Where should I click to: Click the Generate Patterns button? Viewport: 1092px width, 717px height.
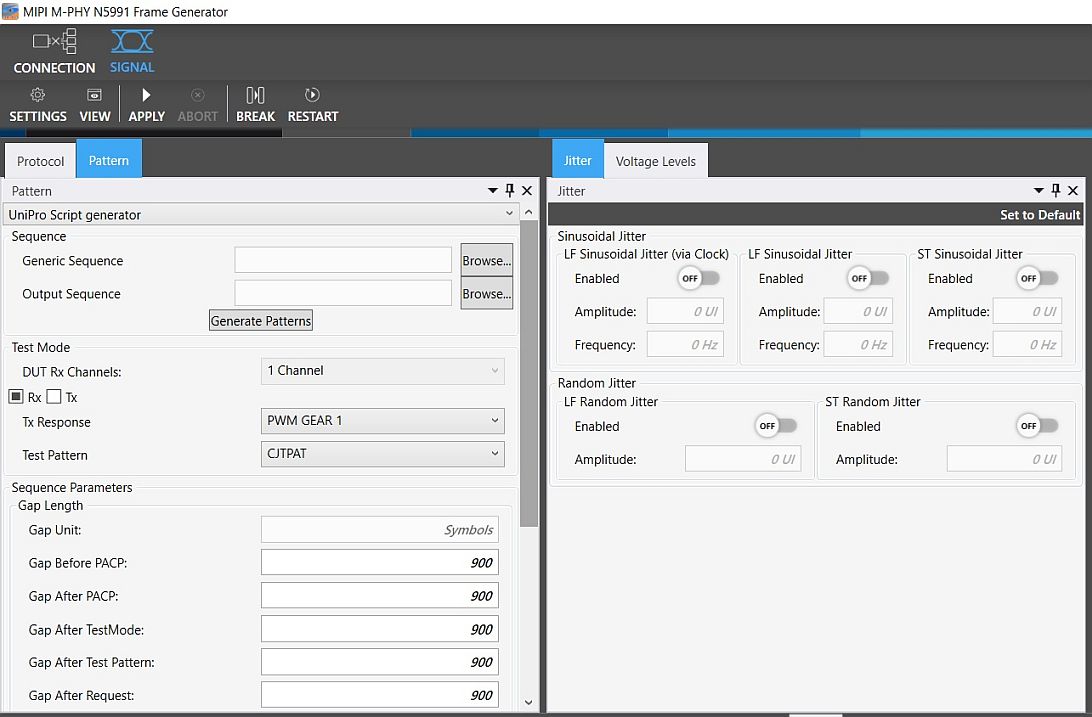260,320
